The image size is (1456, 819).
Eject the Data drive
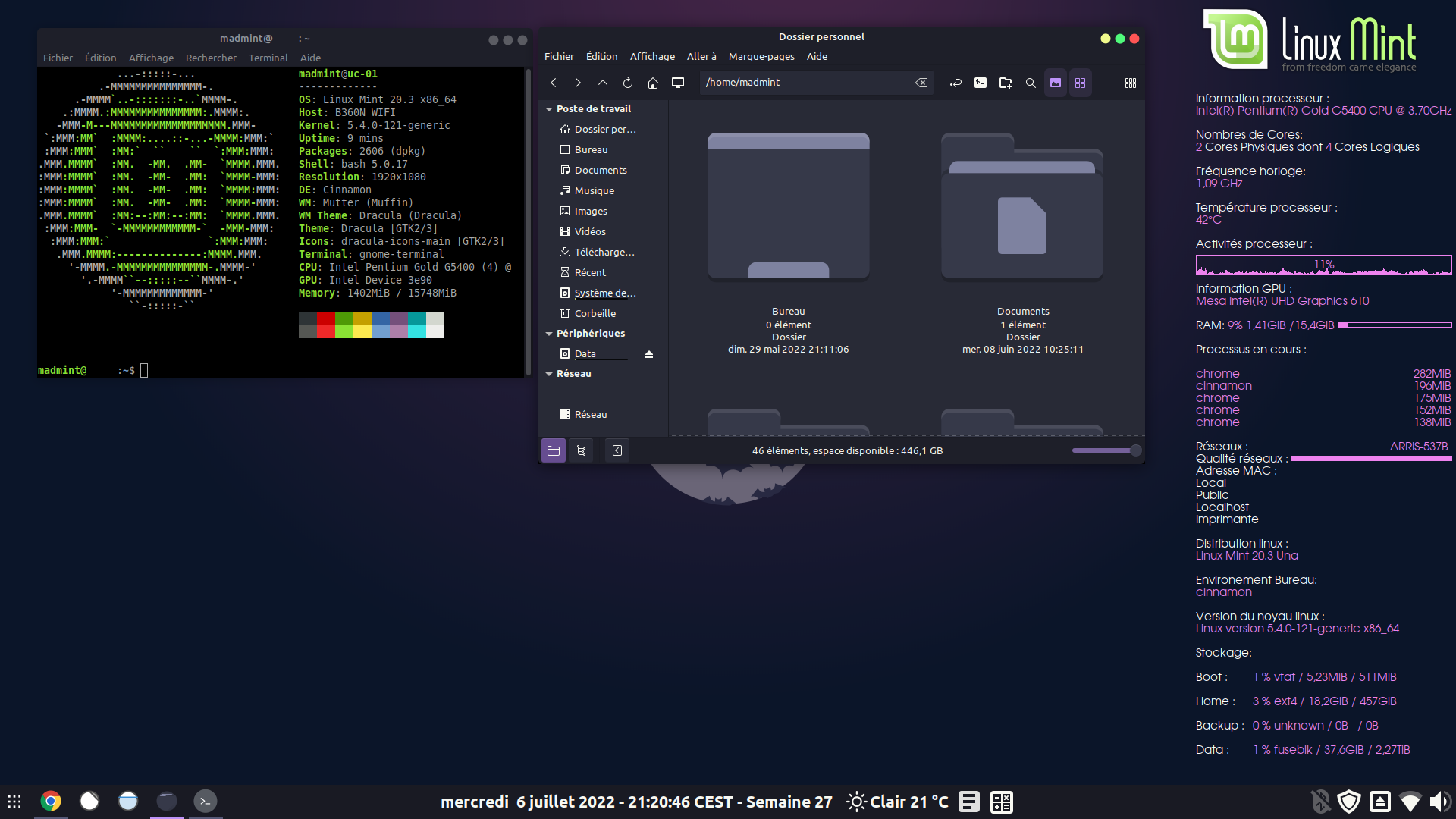coord(649,354)
